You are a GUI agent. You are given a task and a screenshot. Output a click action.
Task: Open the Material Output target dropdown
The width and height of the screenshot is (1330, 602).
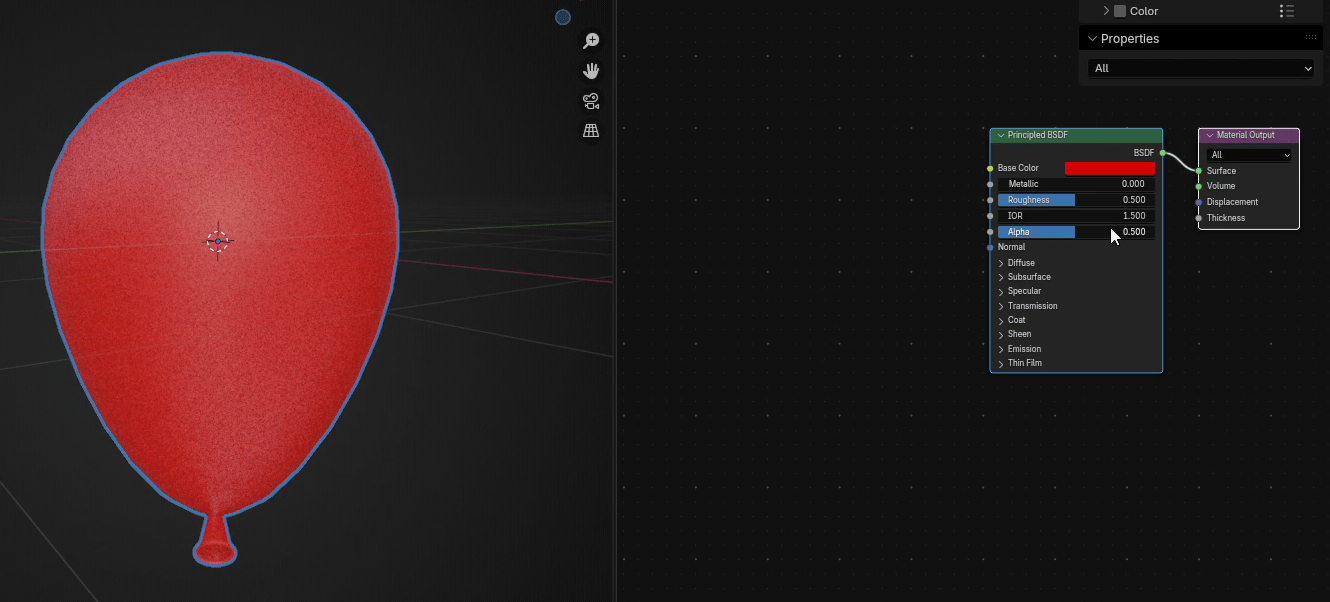pyautogui.click(x=1249, y=155)
